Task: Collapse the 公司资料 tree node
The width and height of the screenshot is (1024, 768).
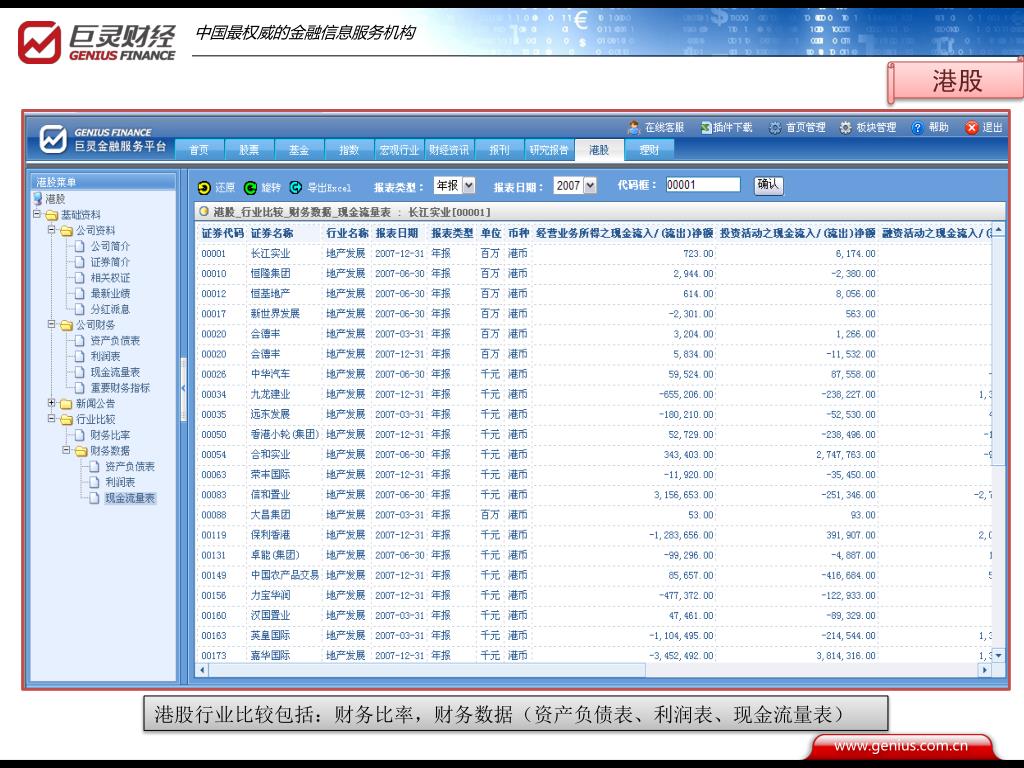Action: [x=52, y=229]
